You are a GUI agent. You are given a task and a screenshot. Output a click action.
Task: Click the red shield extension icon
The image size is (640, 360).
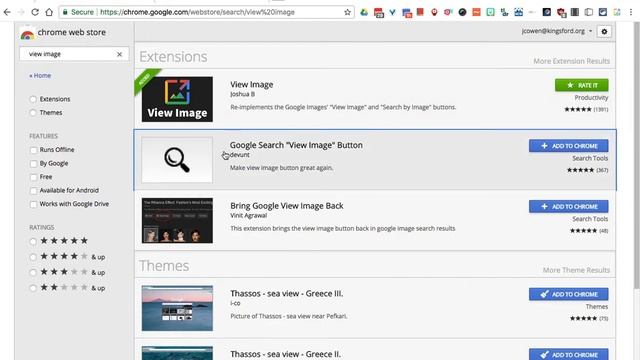561,13
